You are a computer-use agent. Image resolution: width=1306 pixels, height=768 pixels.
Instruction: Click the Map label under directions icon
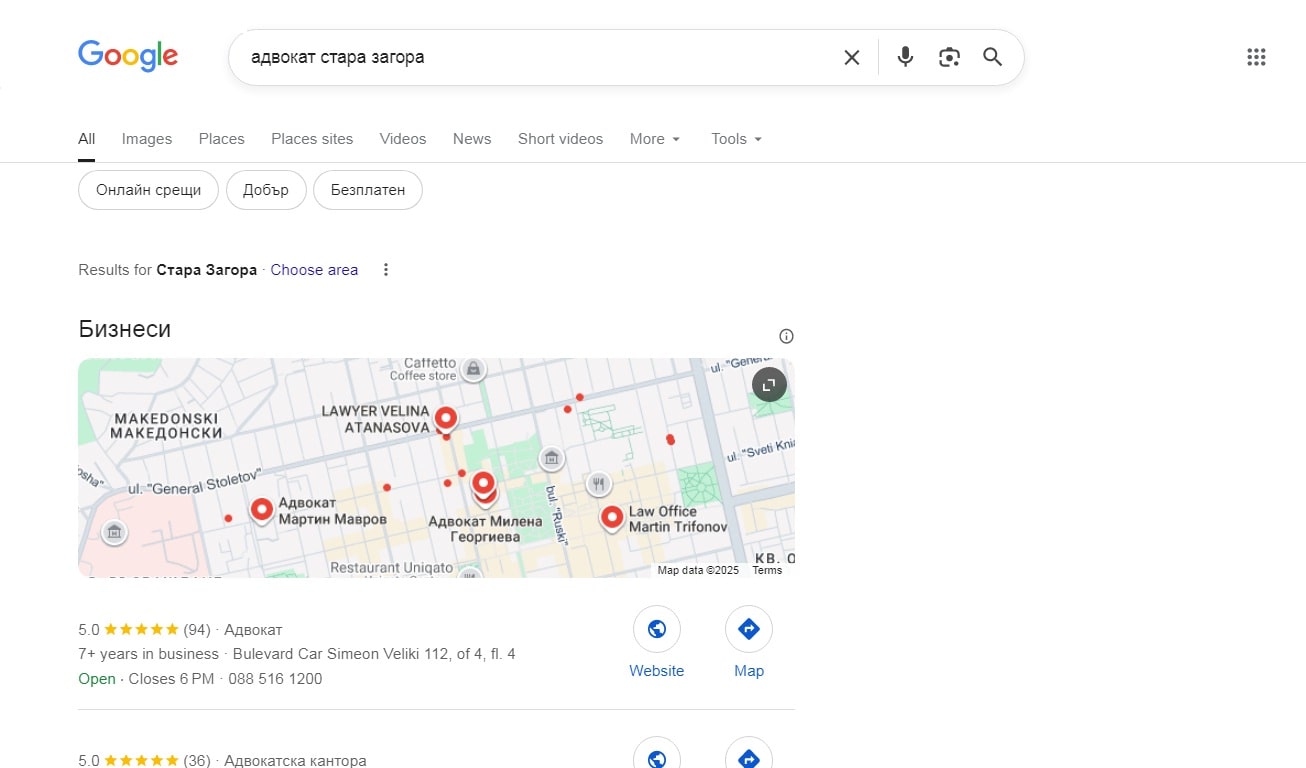coord(749,671)
